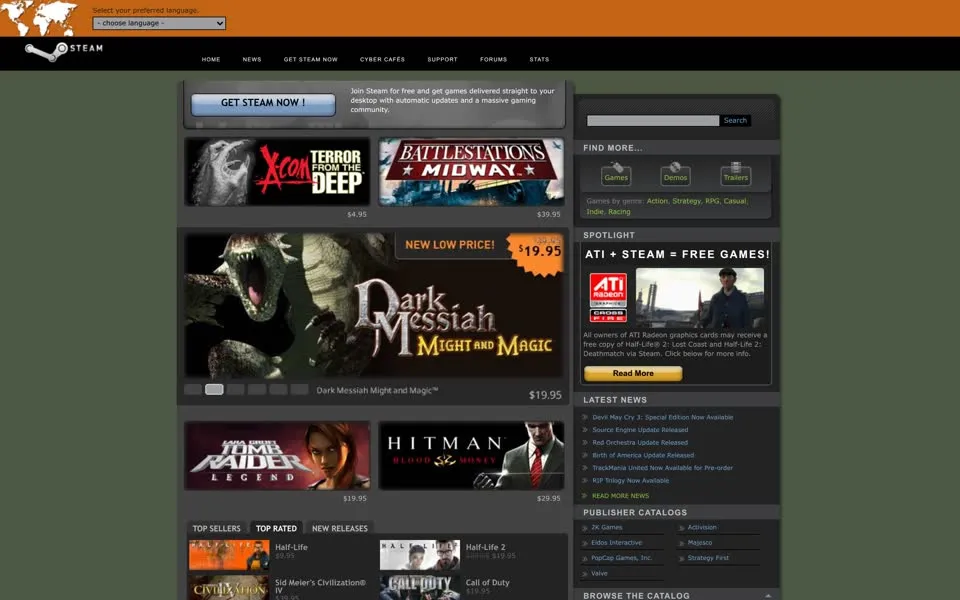The width and height of the screenshot is (960, 600).
Task: Open RIP Trilogy Now Available news
Action: pyautogui.click(x=631, y=481)
